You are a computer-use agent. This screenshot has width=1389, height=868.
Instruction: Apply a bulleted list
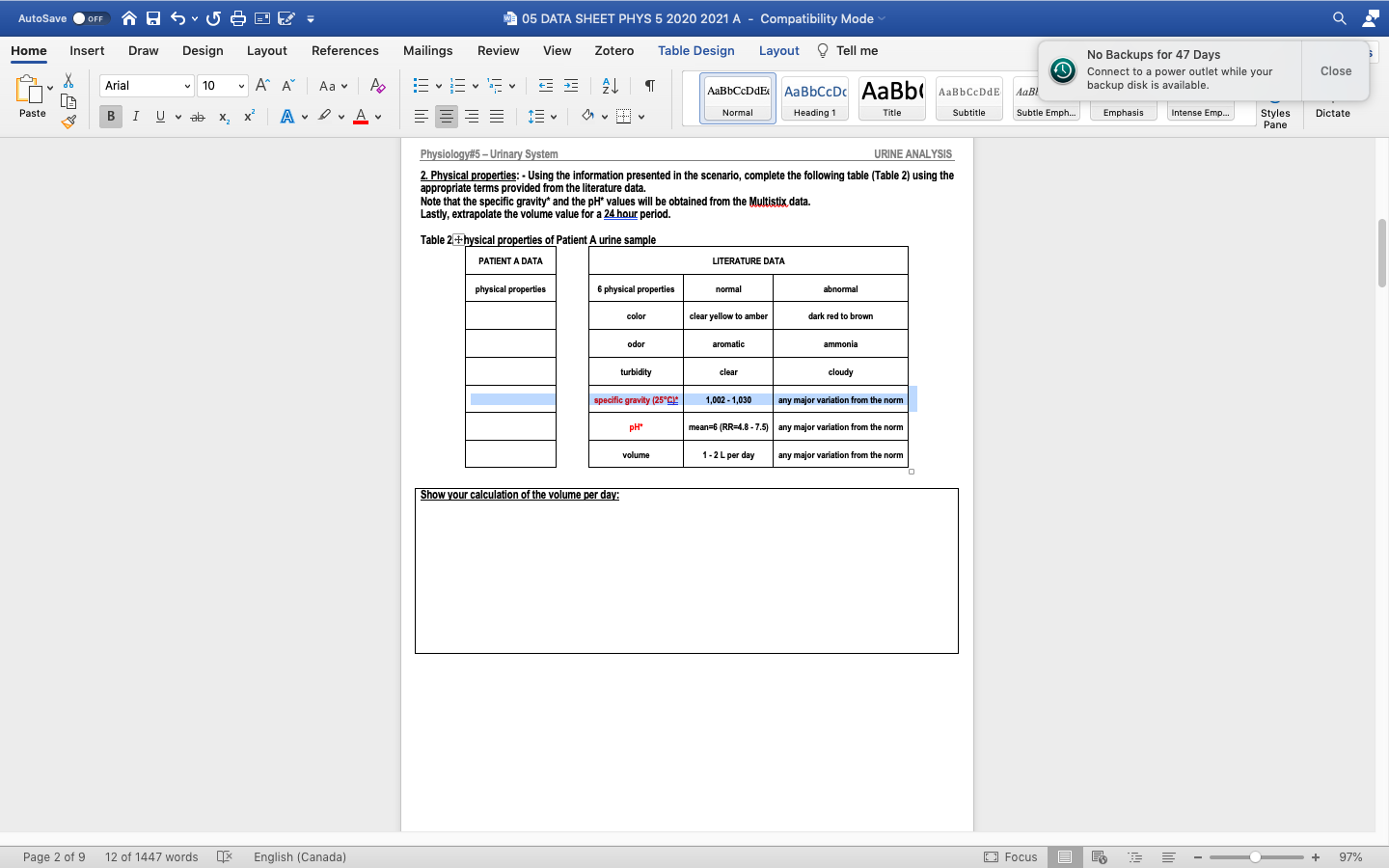click(x=421, y=86)
